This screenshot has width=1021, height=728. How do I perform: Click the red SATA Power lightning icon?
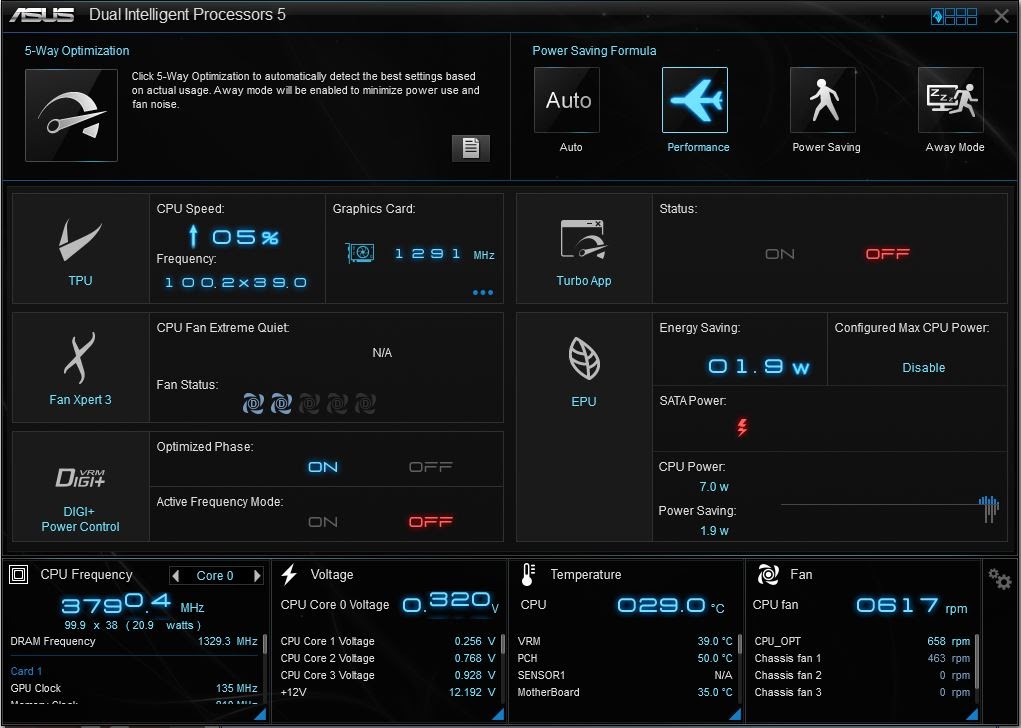pyautogui.click(x=742, y=427)
